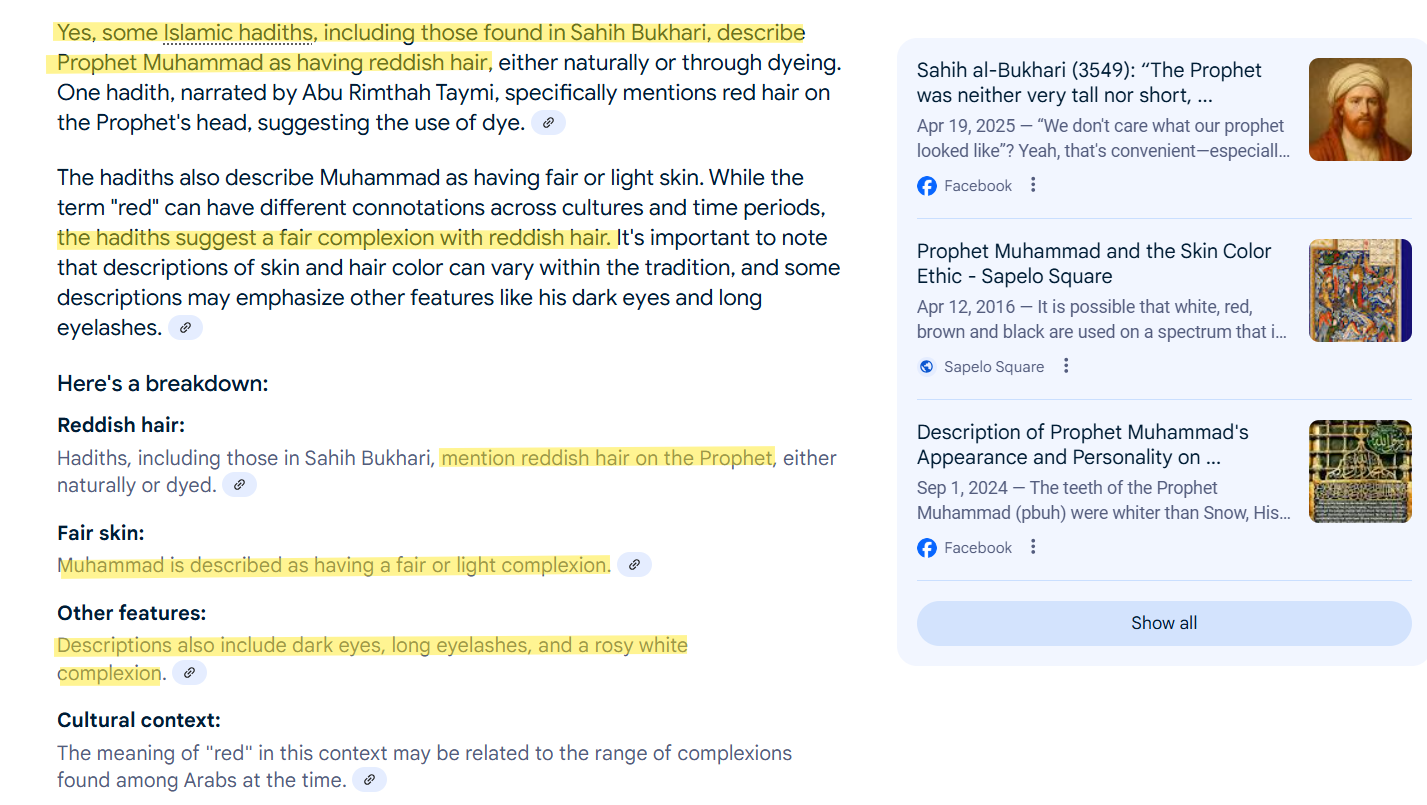Viewport: 1427px width, 805px height.
Task: Click link chip after "Arabs at the time."
Action: pos(369,780)
